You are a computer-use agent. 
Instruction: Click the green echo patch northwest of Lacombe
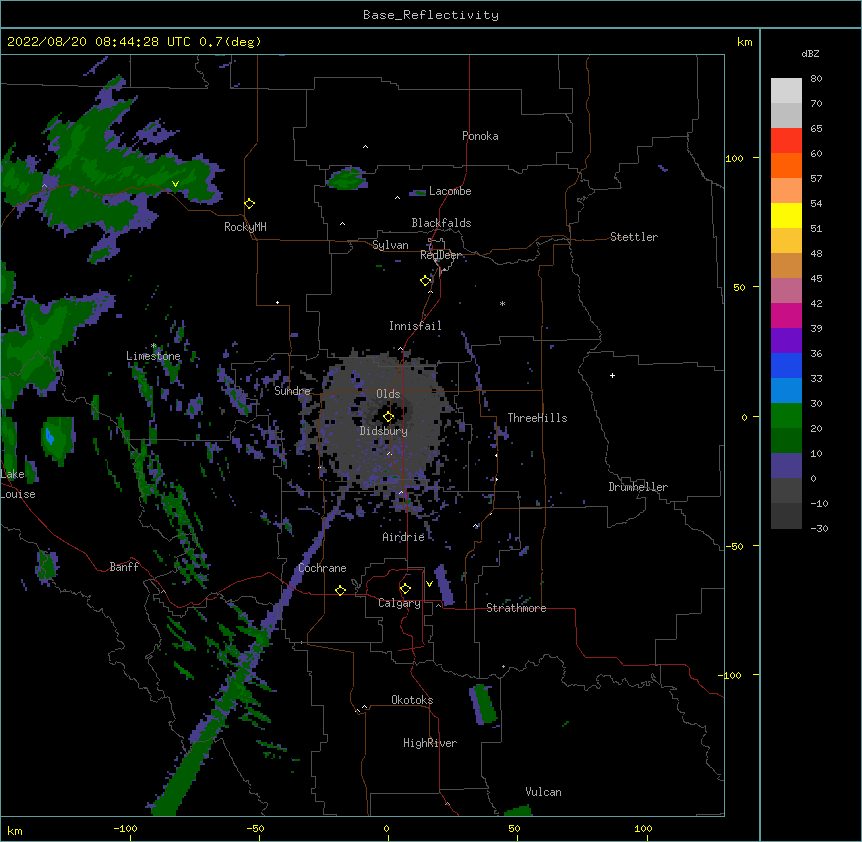[x=347, y=179]
